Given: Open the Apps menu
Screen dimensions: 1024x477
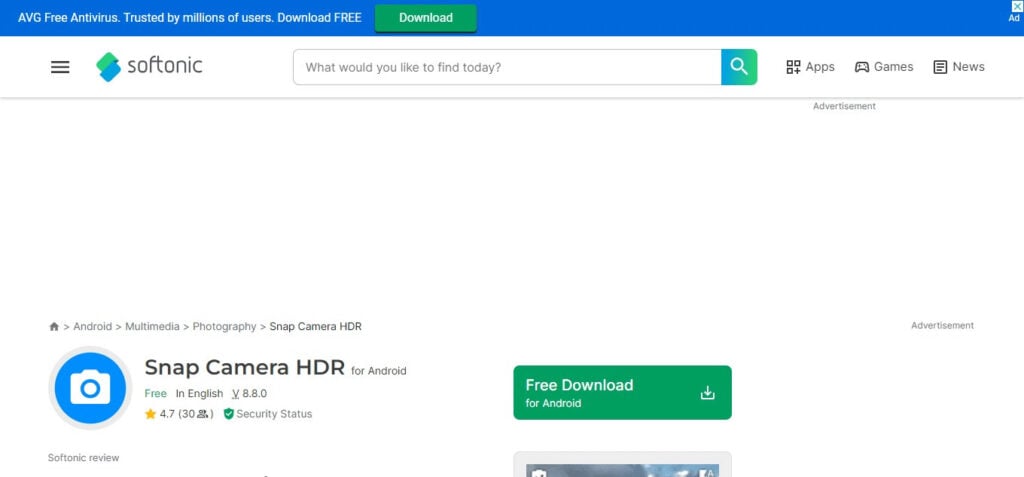Looking at the screenshot, I should tap(810, 67).
